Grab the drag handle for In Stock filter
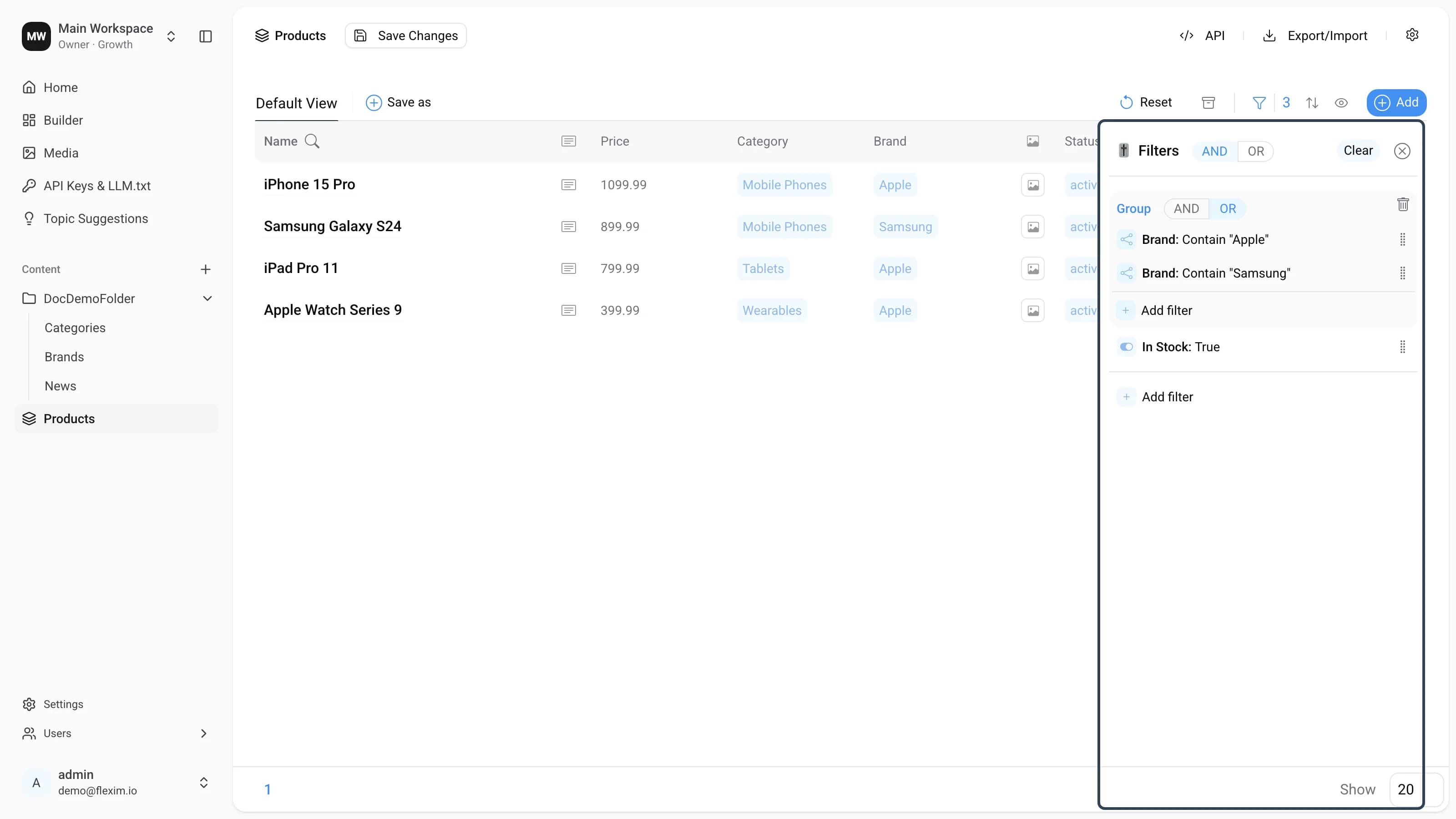The width and height of the screenshot is (1456, 819). pos(1402,347)
